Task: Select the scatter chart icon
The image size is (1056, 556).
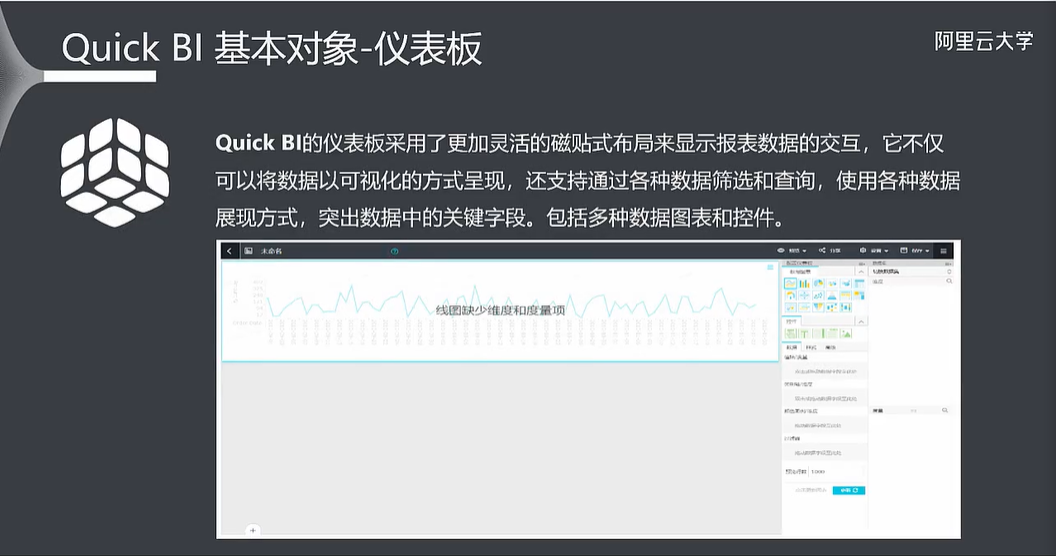Action: click(x=818, y=296)
